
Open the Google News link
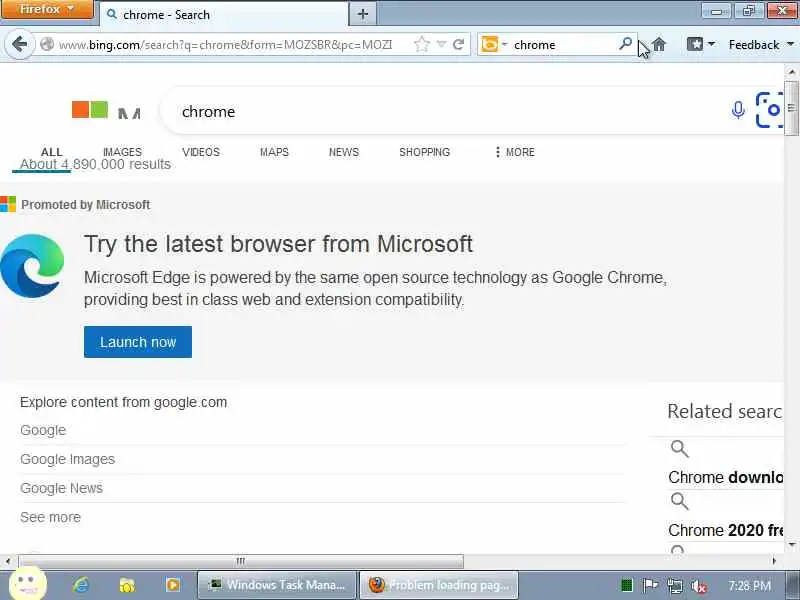(x=61, y=488)
